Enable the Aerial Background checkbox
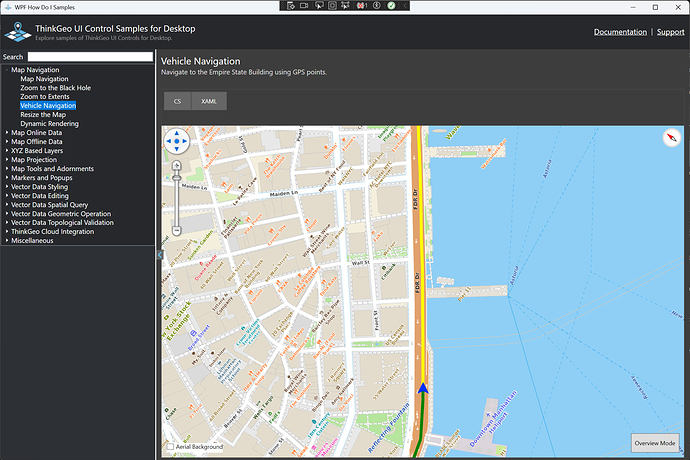The image size is (690, 460). tap(170, 446)
